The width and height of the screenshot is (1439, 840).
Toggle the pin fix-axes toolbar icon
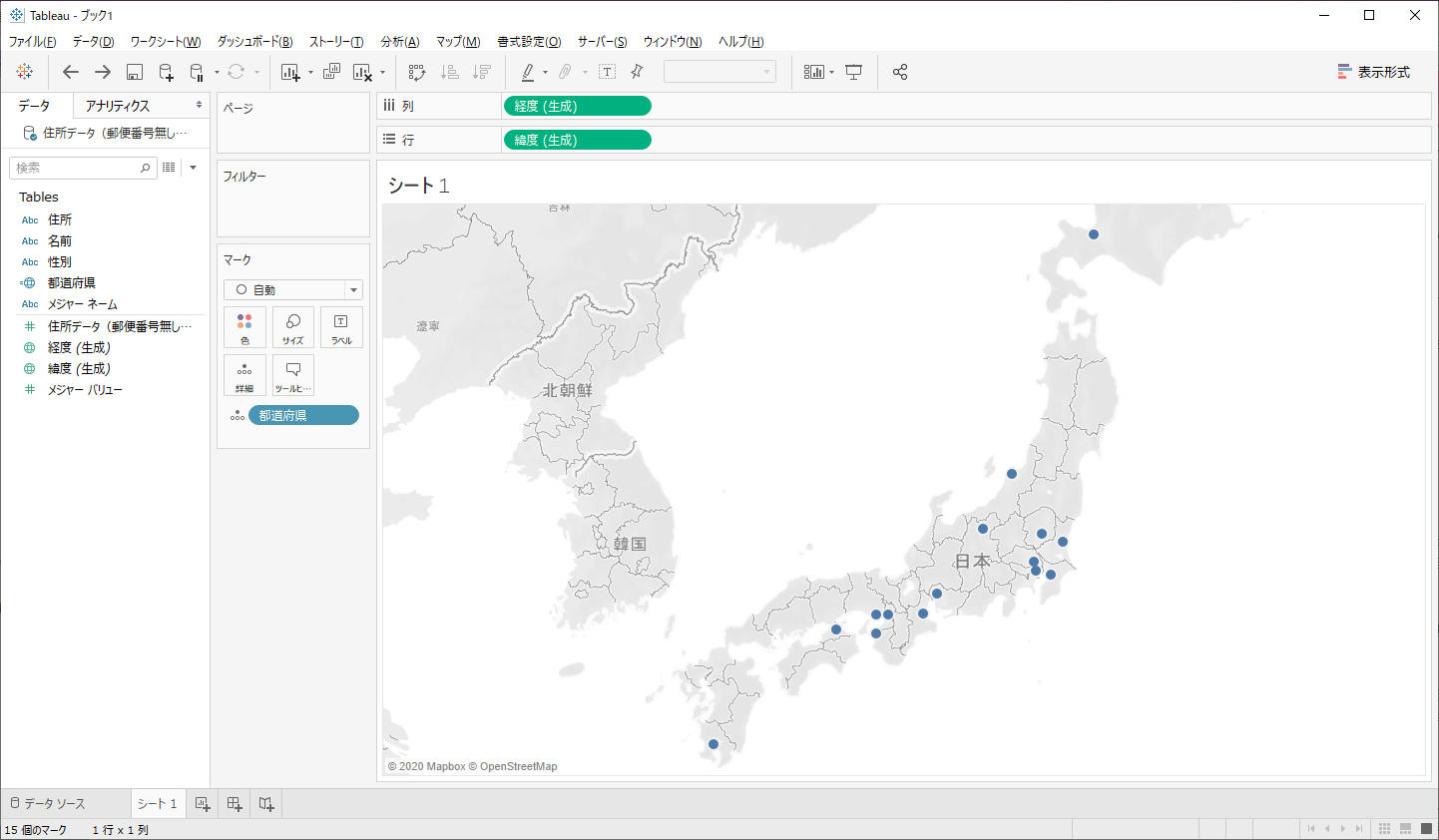[x=637, y=72]
